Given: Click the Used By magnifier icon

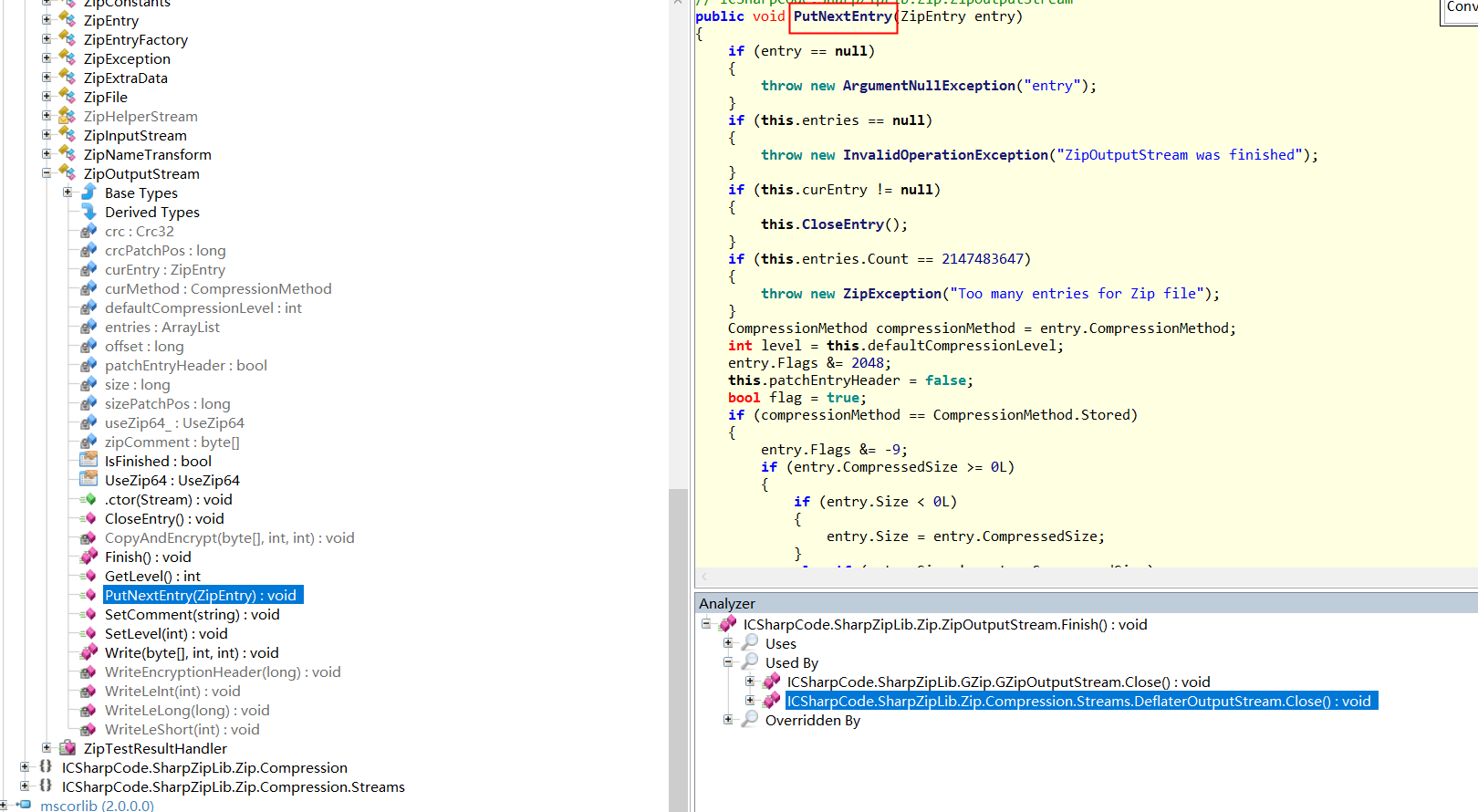Looking at the screenshot, I should pyautogui.click(x=750, y=661).
